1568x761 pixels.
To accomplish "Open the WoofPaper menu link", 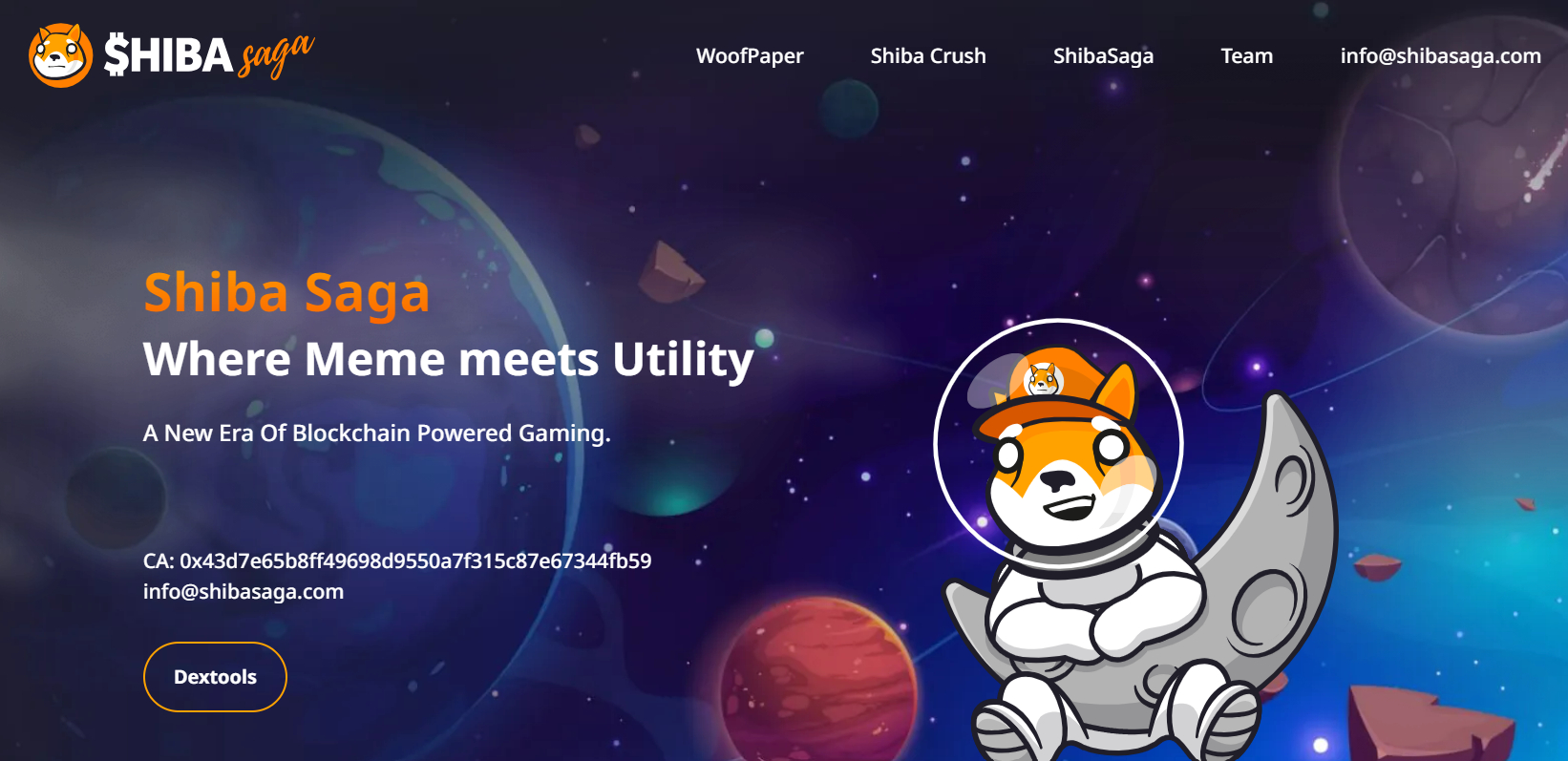I will [750, 55].
